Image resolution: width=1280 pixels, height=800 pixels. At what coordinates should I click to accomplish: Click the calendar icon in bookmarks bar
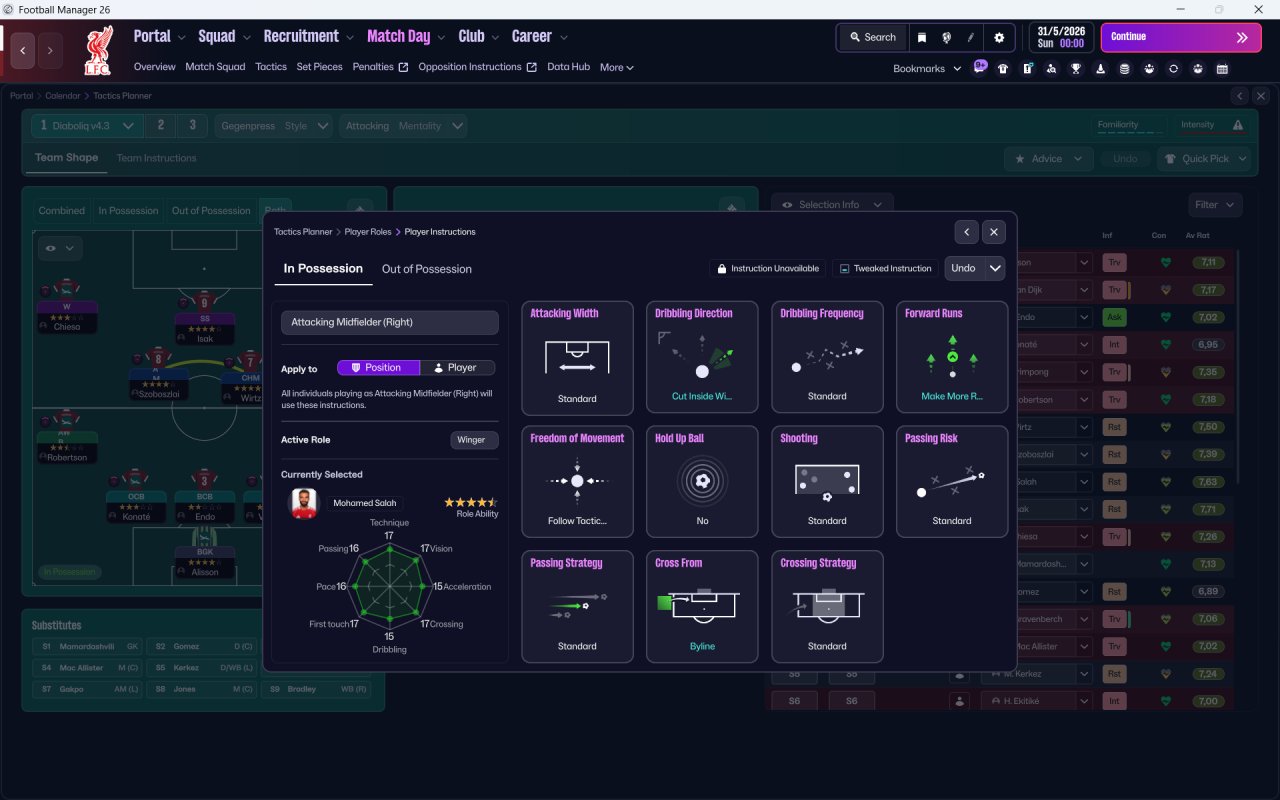(1222, 69)
